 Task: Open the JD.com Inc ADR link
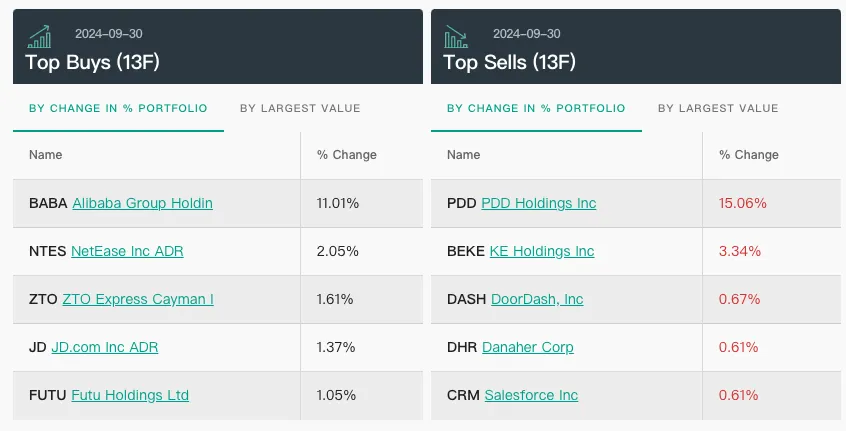click(105, 347)
